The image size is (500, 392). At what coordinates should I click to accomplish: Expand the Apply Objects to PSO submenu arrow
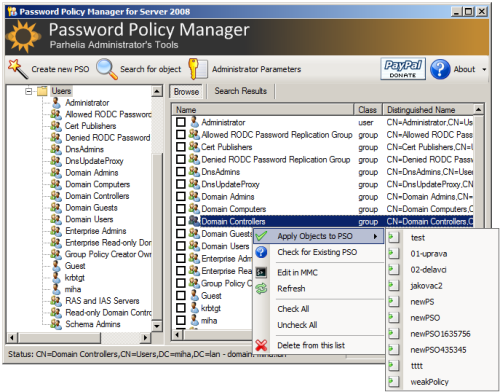coord(375,236)
